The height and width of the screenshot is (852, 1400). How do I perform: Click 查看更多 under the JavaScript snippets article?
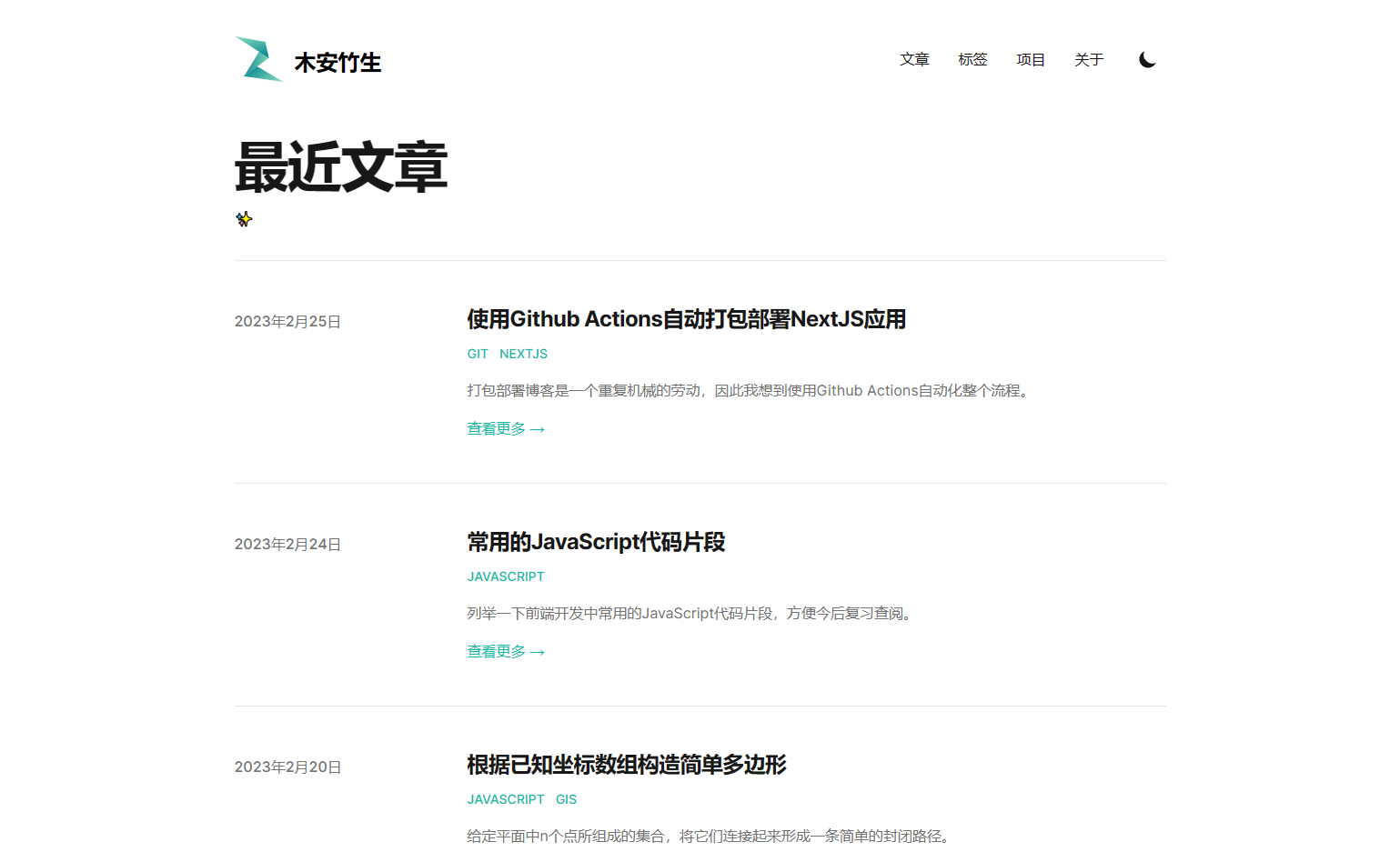tap(505, 652)
